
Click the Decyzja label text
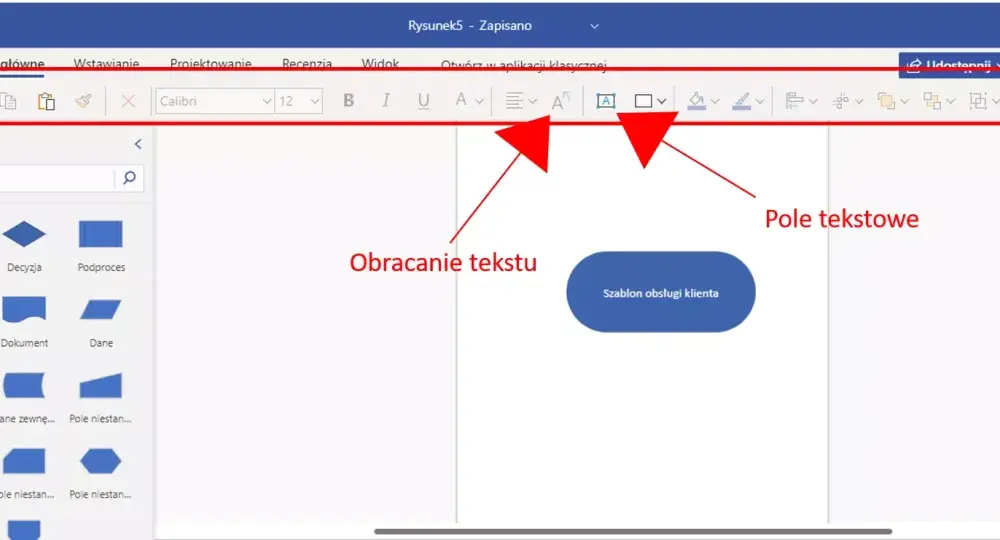(24, 267)
